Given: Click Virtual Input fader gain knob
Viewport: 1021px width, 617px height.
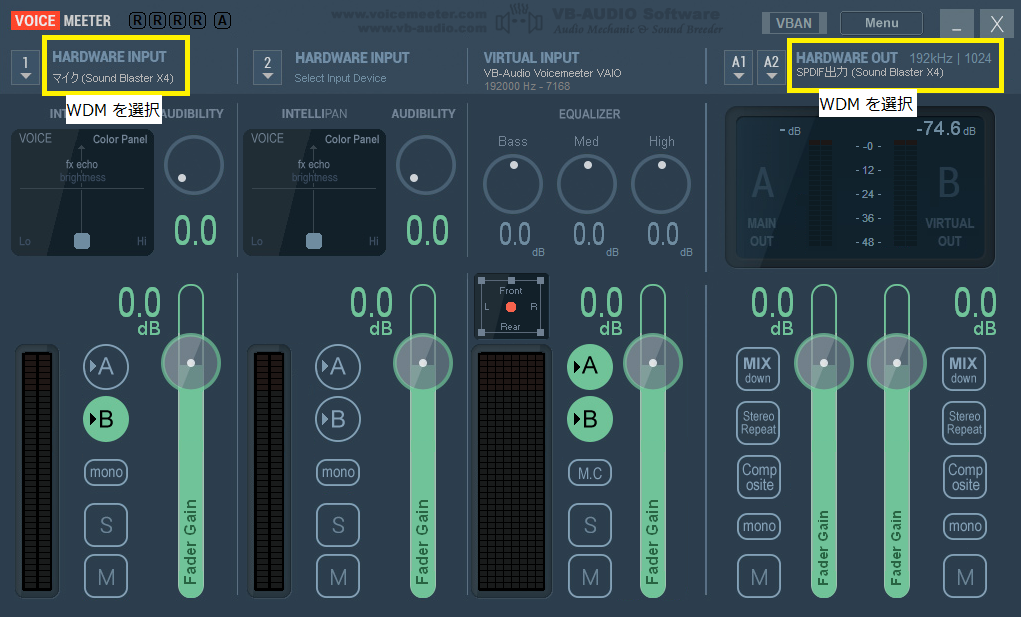Looking at the screenshot, I should click(652, 363).
